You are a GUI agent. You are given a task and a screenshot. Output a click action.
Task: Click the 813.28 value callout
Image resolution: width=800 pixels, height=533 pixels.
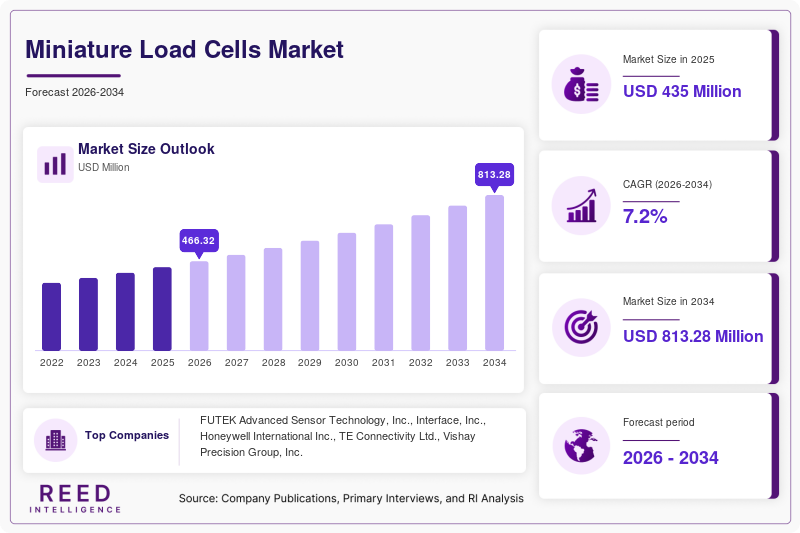point(494,174)
